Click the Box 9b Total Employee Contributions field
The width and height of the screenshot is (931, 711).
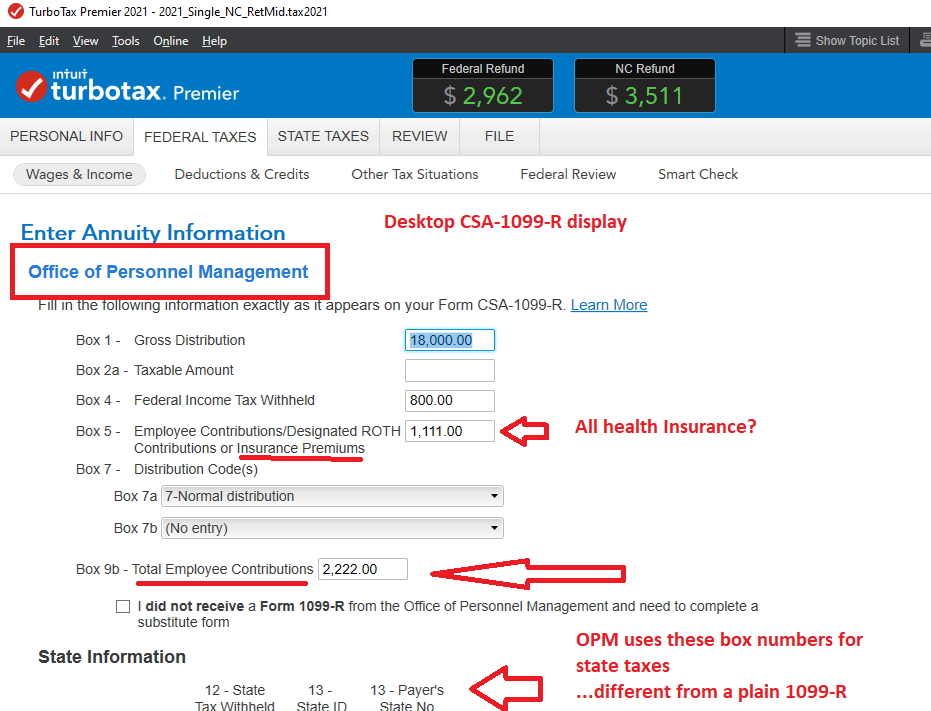[x=363, y=569]
